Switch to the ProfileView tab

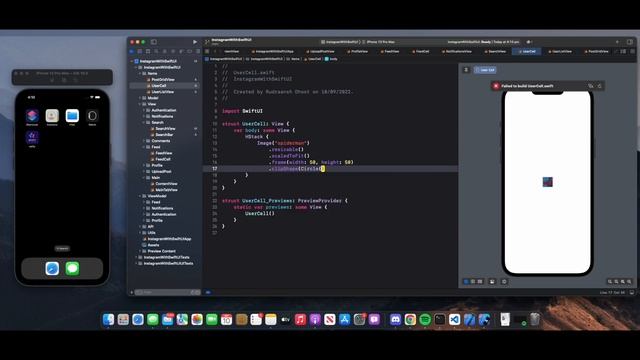coord(357,51)
